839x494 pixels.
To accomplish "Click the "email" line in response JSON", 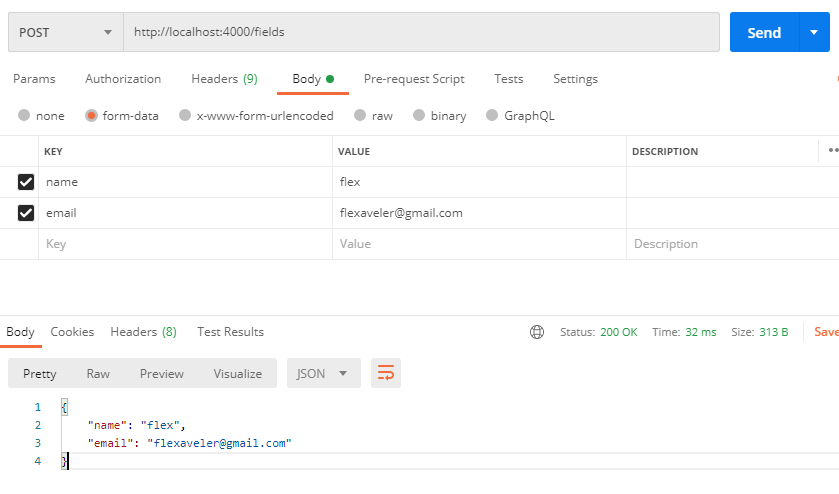I will click(x=189, y=443).
